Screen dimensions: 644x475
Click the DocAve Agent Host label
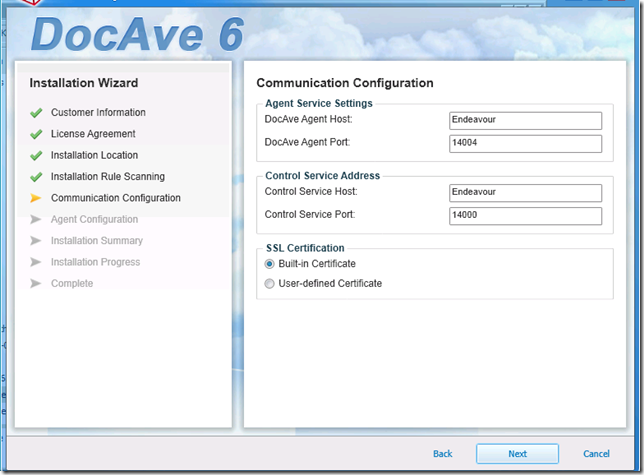click(x=308, y=119)
